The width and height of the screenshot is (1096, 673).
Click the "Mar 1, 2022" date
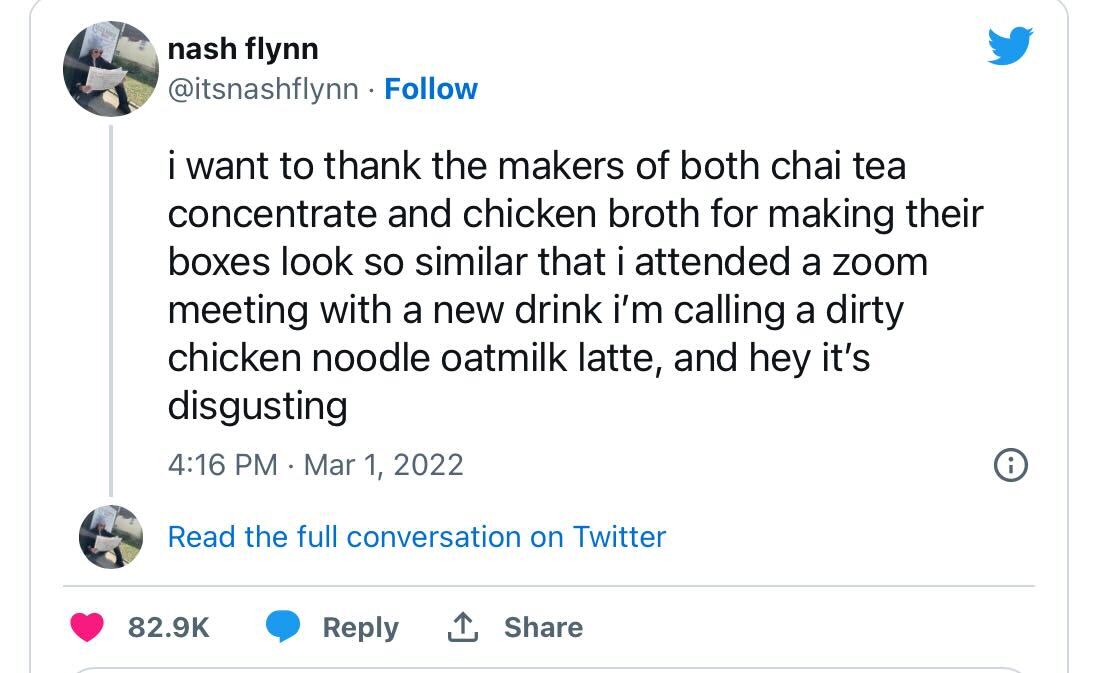point(383,465)
